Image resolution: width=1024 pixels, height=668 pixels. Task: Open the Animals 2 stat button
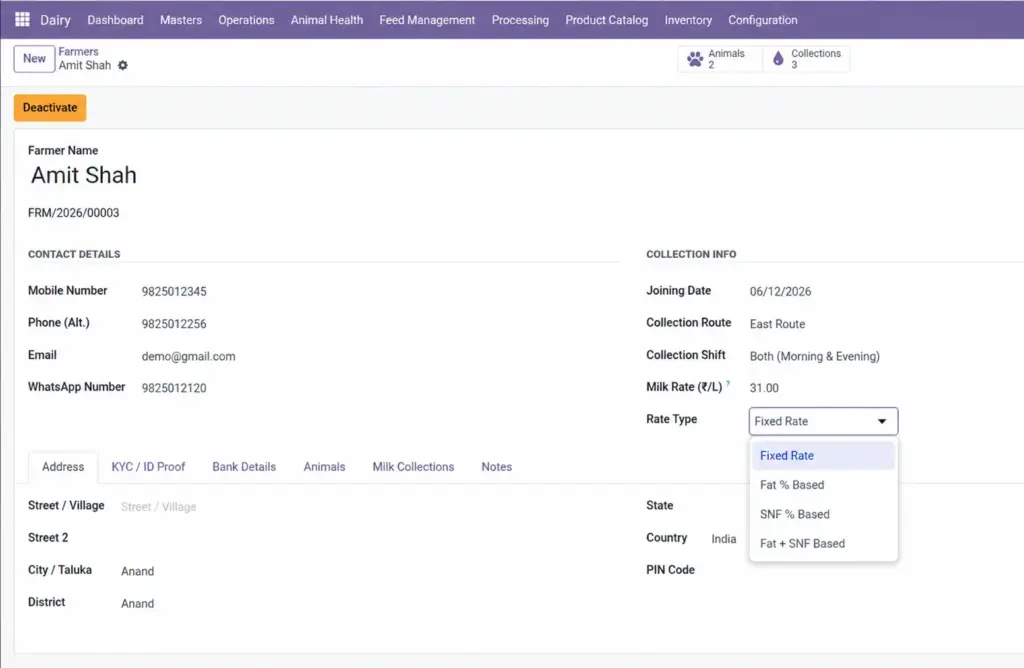tap(720, 59)
